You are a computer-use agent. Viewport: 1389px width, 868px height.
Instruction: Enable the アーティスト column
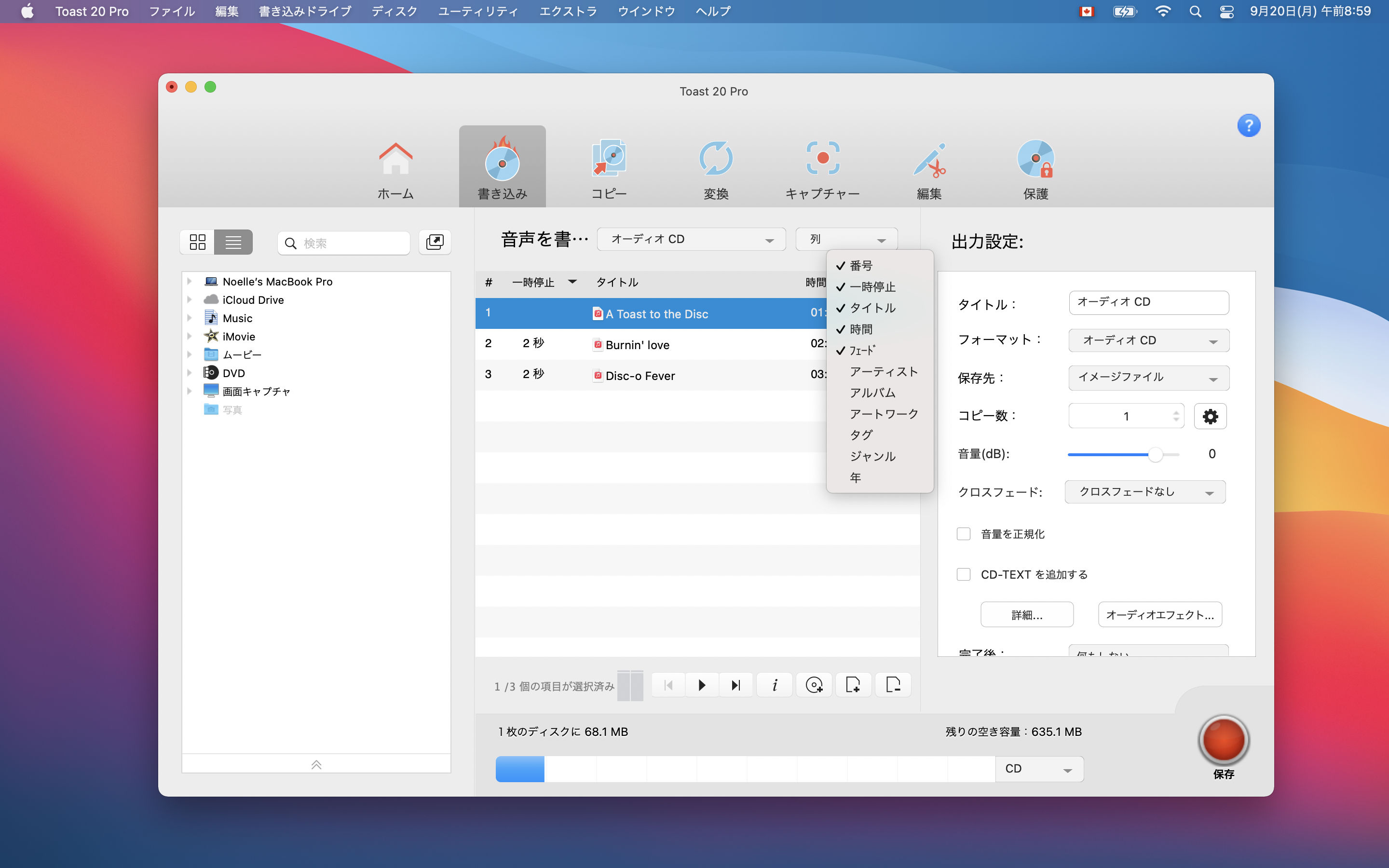click(880, 372)
